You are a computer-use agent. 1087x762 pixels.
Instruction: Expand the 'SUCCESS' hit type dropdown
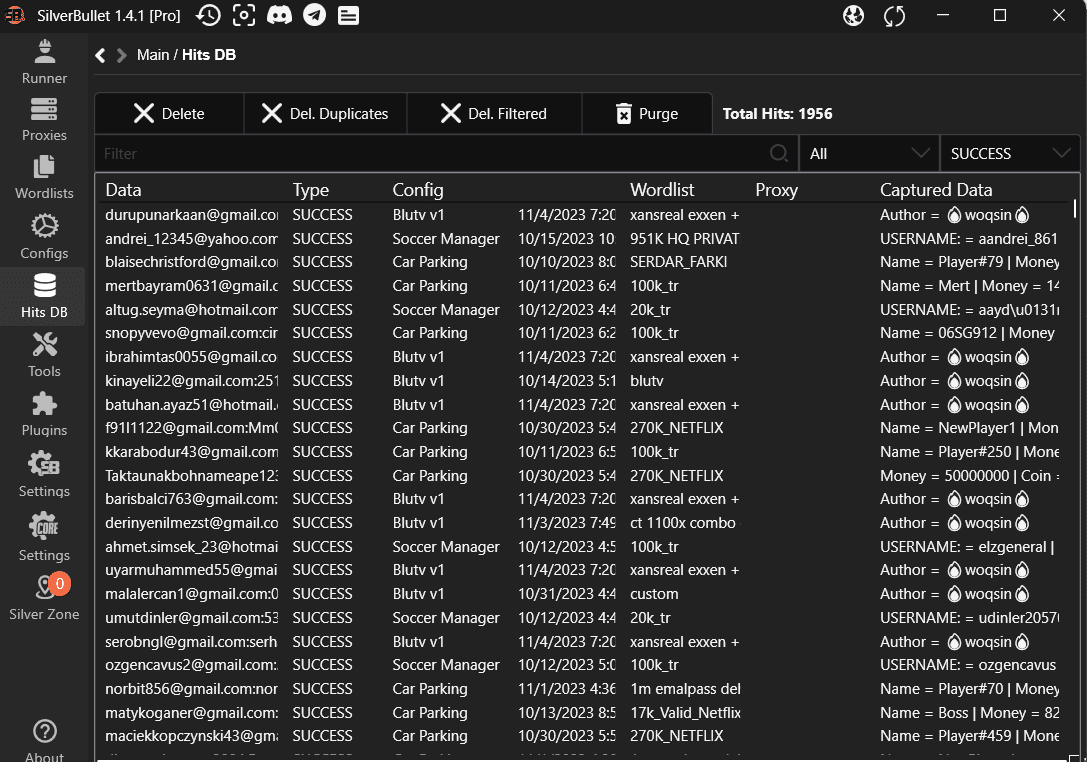point(1009,154)
